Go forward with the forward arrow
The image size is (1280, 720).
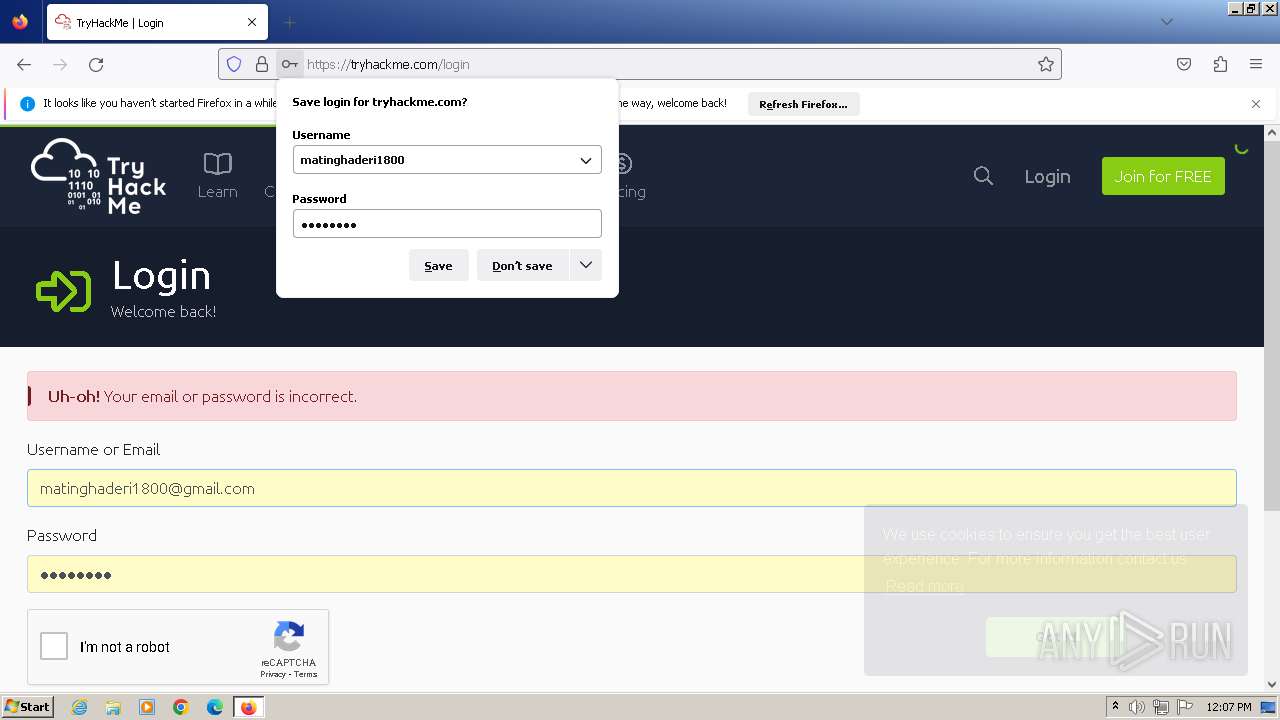[x=60, y=64]
